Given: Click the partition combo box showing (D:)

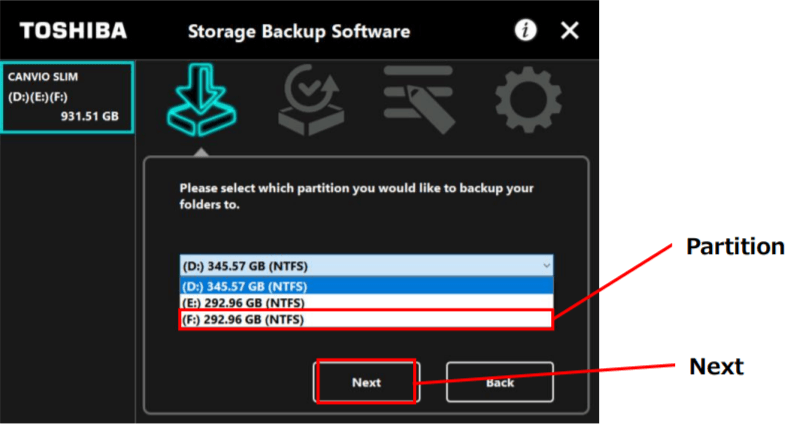Looking at the screenshot, I should [x=360, y=266].
